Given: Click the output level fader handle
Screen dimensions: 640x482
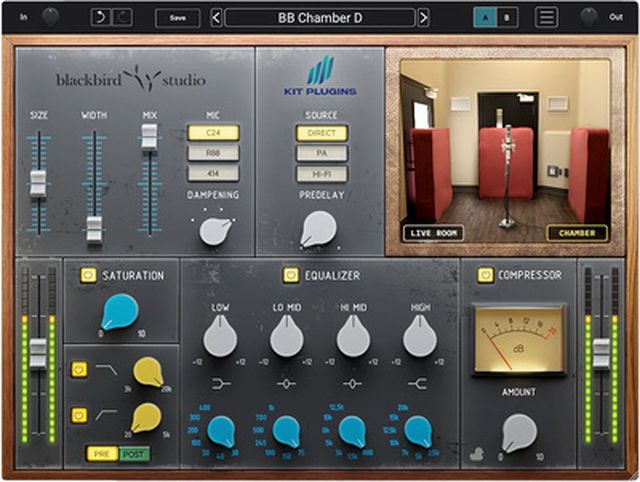Looking at the screenshot, I should 601,353.
